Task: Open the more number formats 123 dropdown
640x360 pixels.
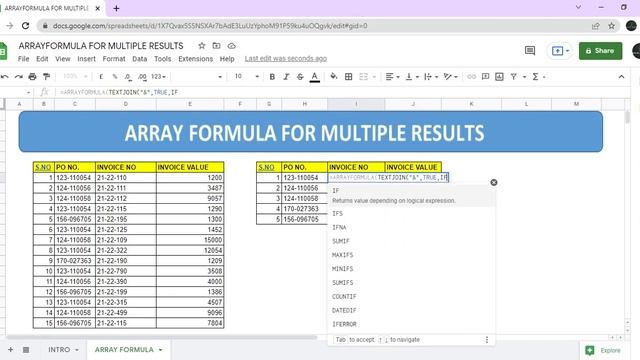Action: pyautogui.click(x=158, y=77)
